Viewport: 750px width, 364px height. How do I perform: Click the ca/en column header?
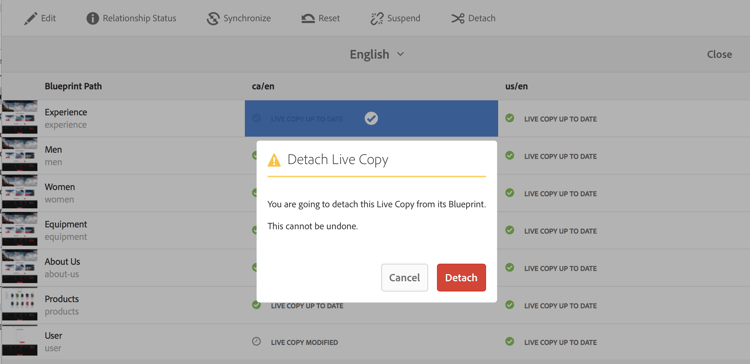[263, 86]
